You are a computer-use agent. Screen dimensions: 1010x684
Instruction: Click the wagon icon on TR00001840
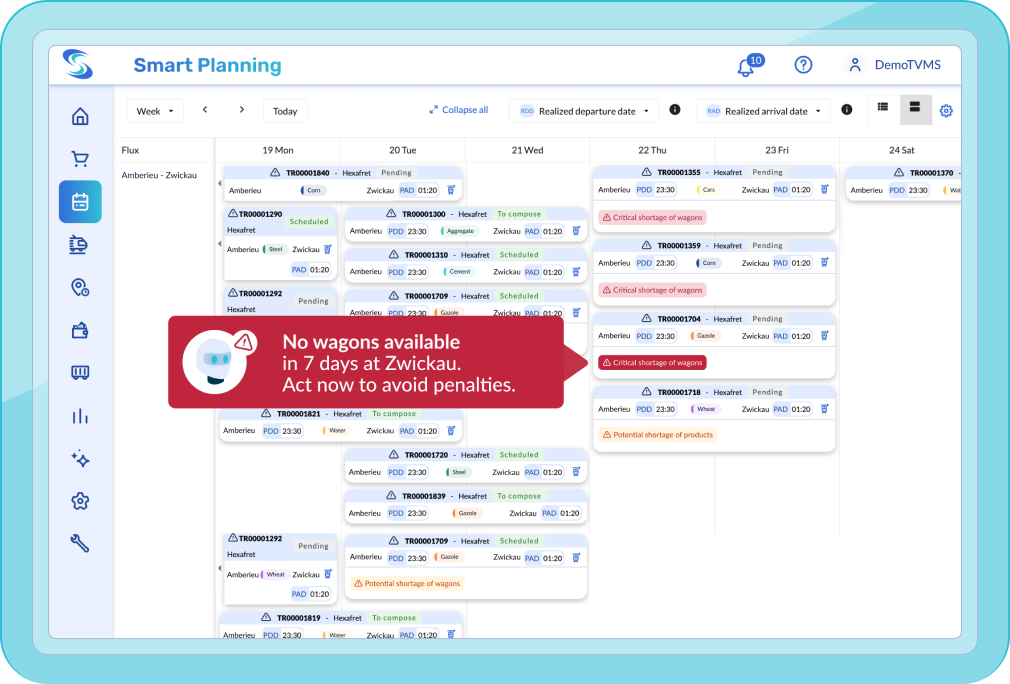(451, 190)
